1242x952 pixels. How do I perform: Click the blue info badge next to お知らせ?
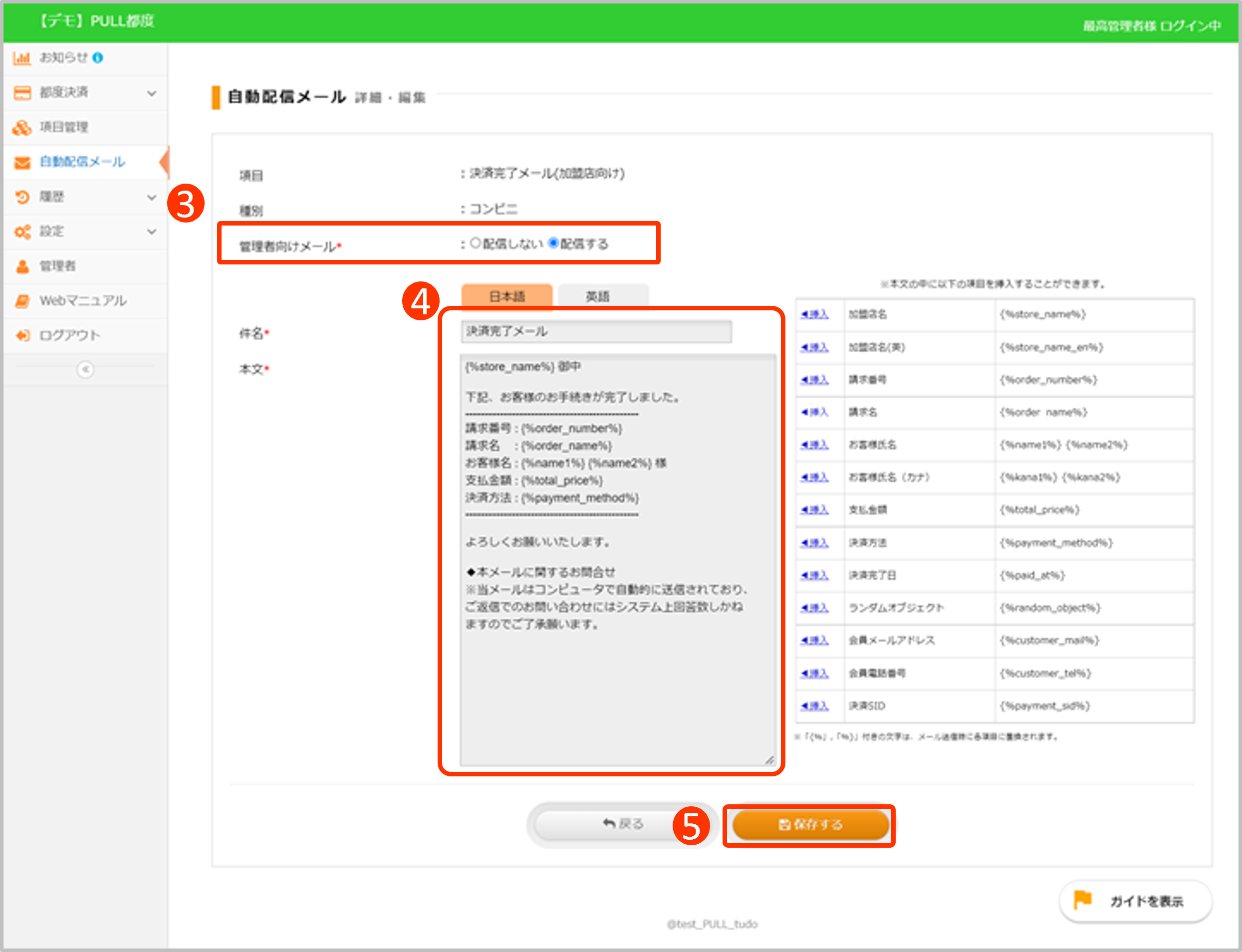[x=97, y=58]
